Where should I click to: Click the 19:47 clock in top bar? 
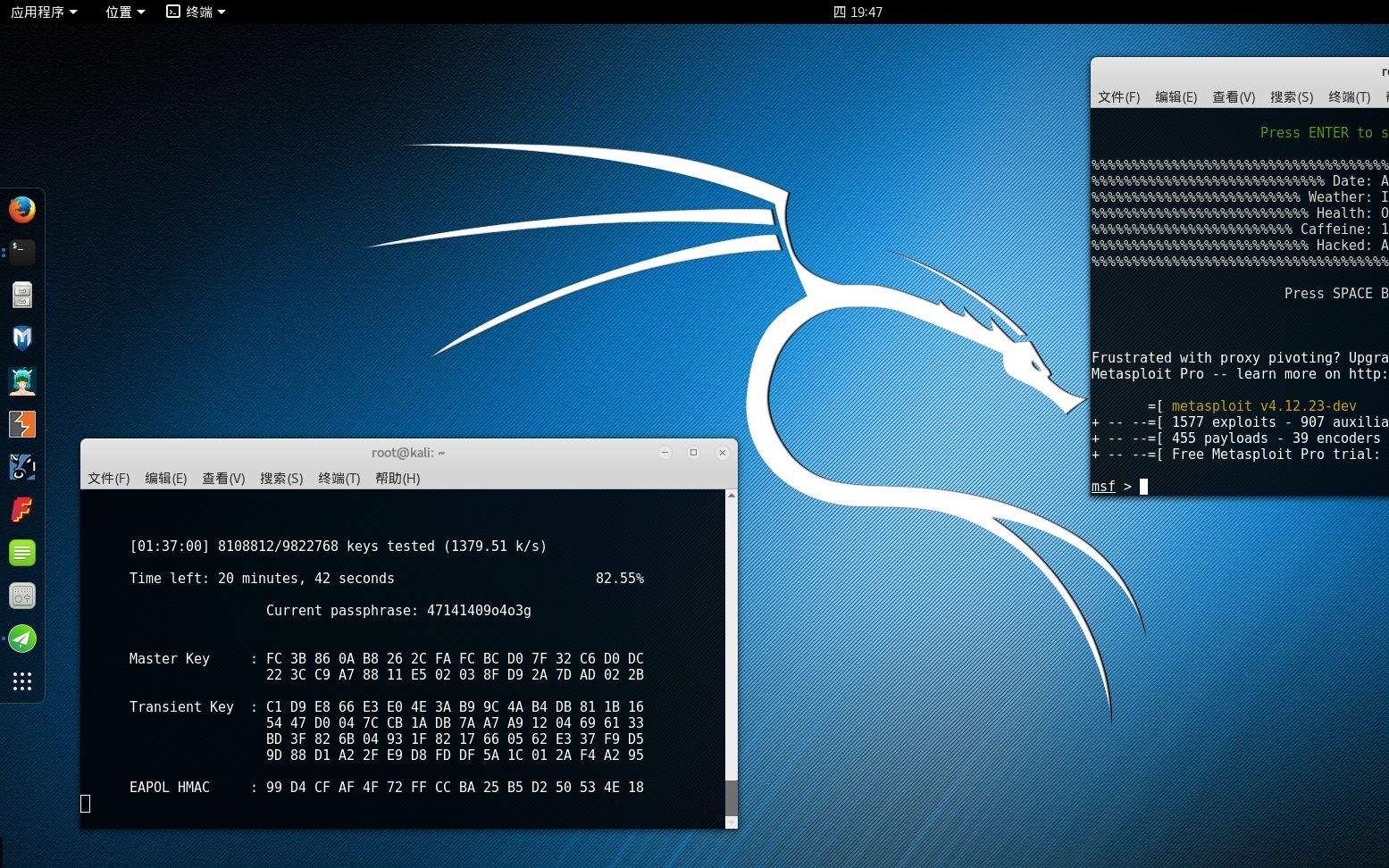click(x=858, y=12)
